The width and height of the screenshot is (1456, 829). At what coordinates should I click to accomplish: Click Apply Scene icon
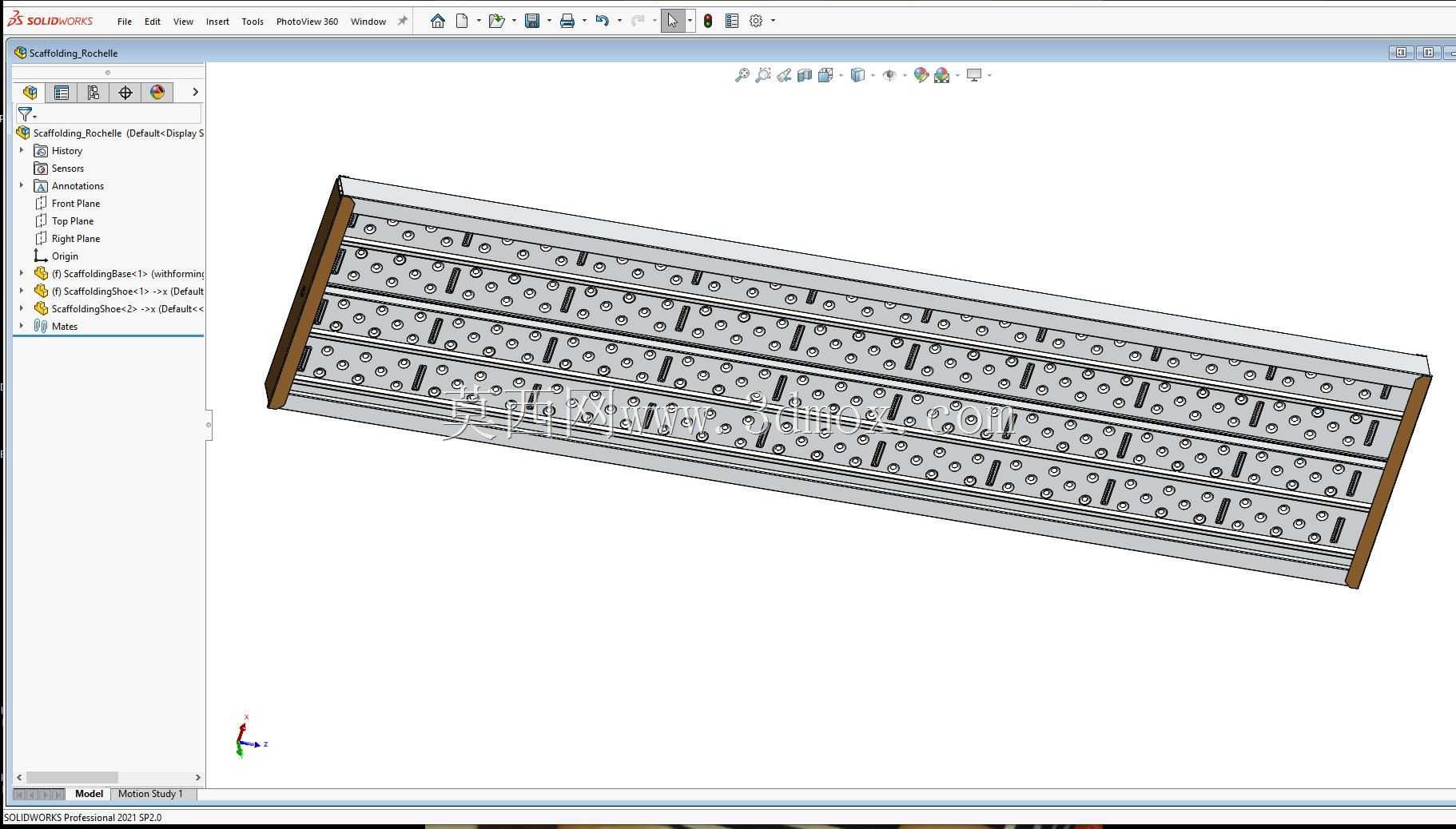(x=942, y=75)
